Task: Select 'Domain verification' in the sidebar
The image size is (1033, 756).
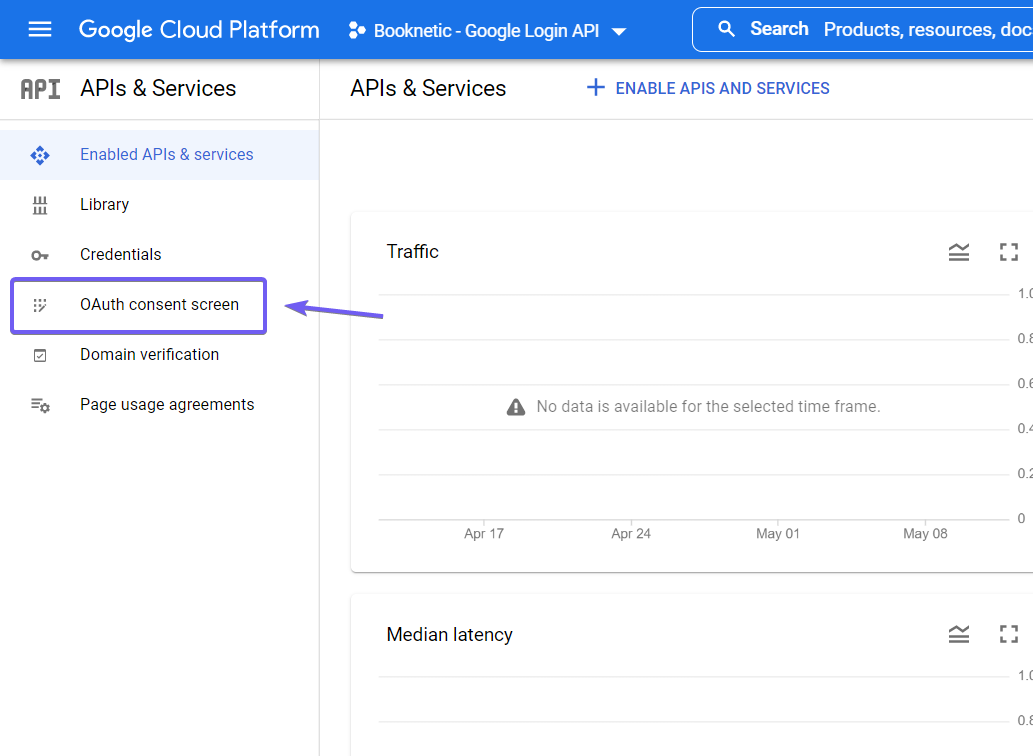Action: tap(149, 355)
